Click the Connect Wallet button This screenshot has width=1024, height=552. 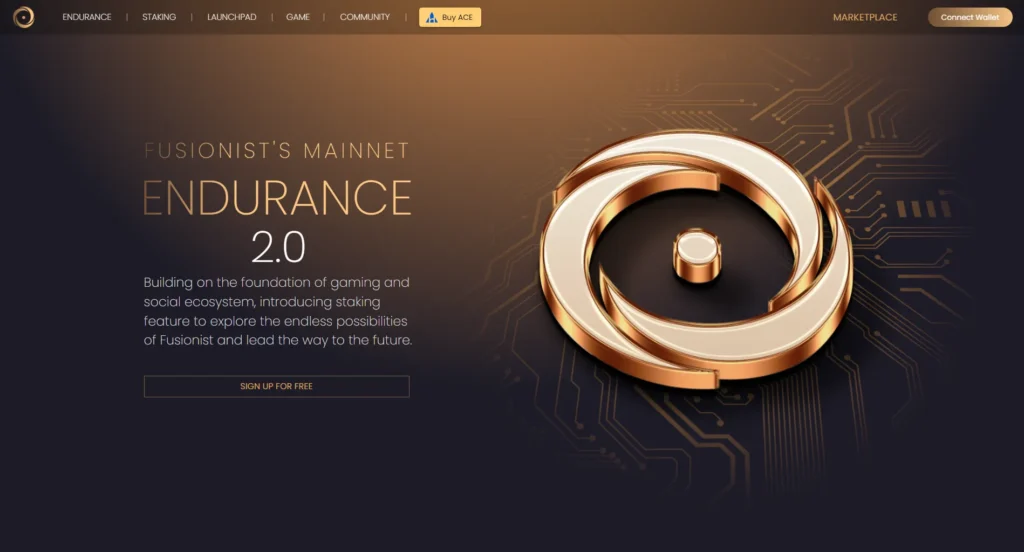(970, 18)
